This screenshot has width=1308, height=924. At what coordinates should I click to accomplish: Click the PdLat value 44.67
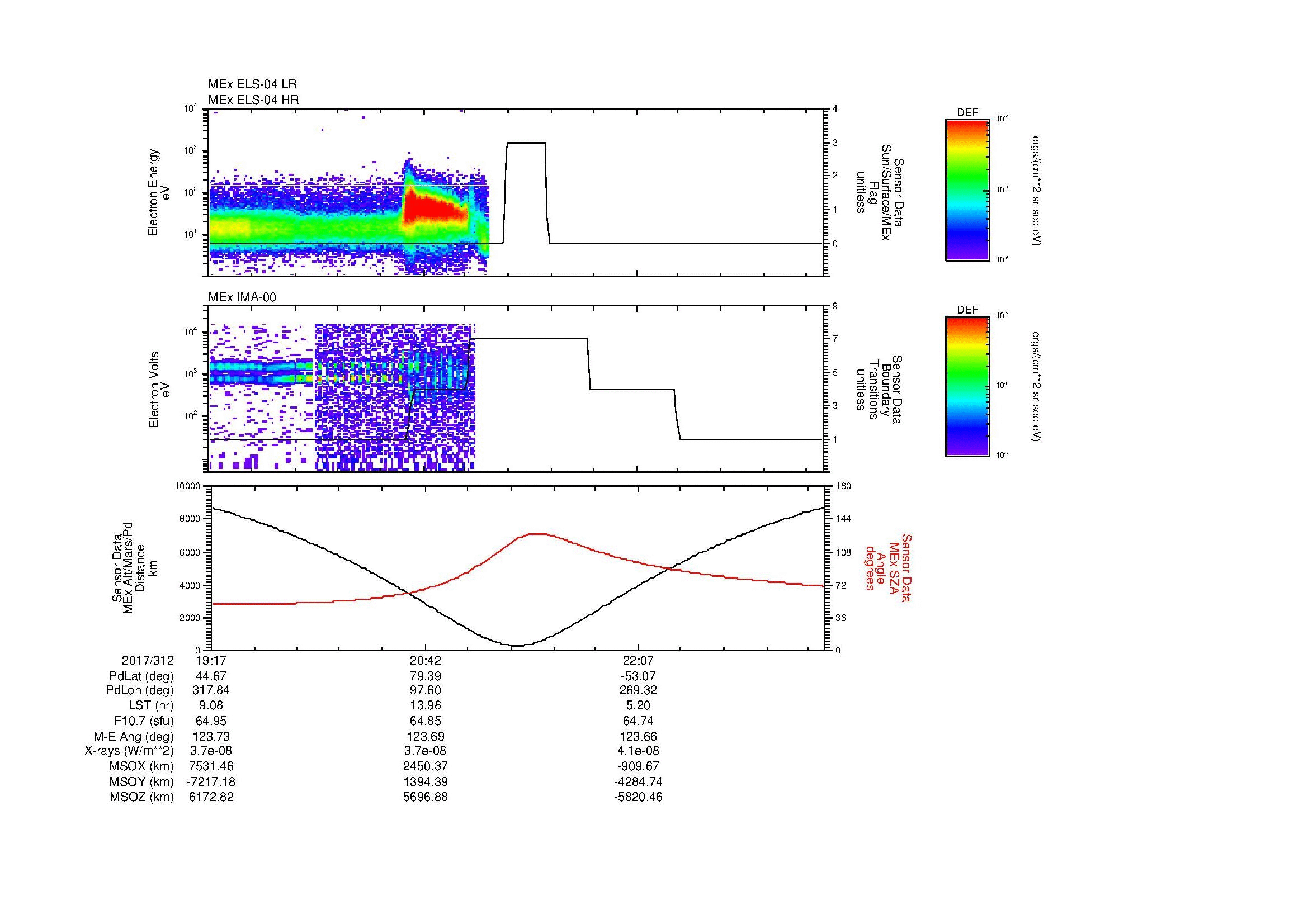click(211, 676)
